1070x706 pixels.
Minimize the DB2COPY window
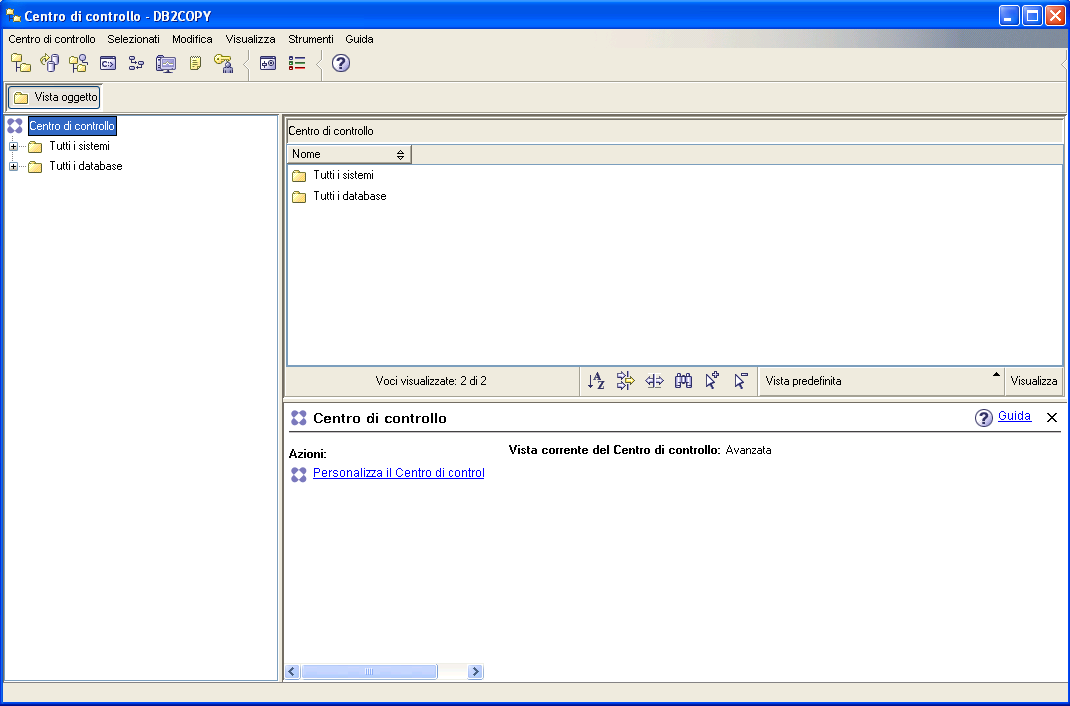point(1009,15)
